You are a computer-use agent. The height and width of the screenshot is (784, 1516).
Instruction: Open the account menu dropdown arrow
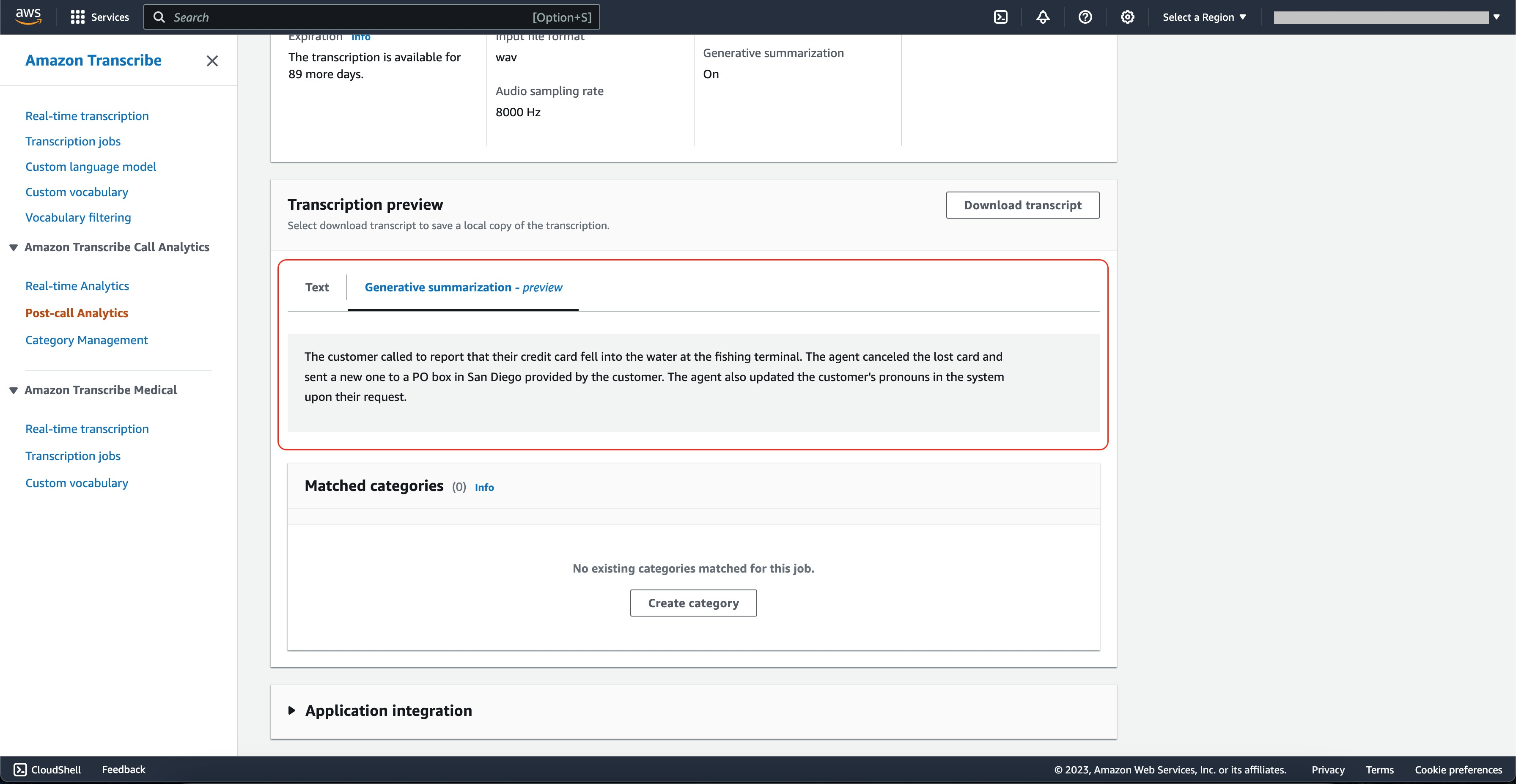pos(1496,17)
